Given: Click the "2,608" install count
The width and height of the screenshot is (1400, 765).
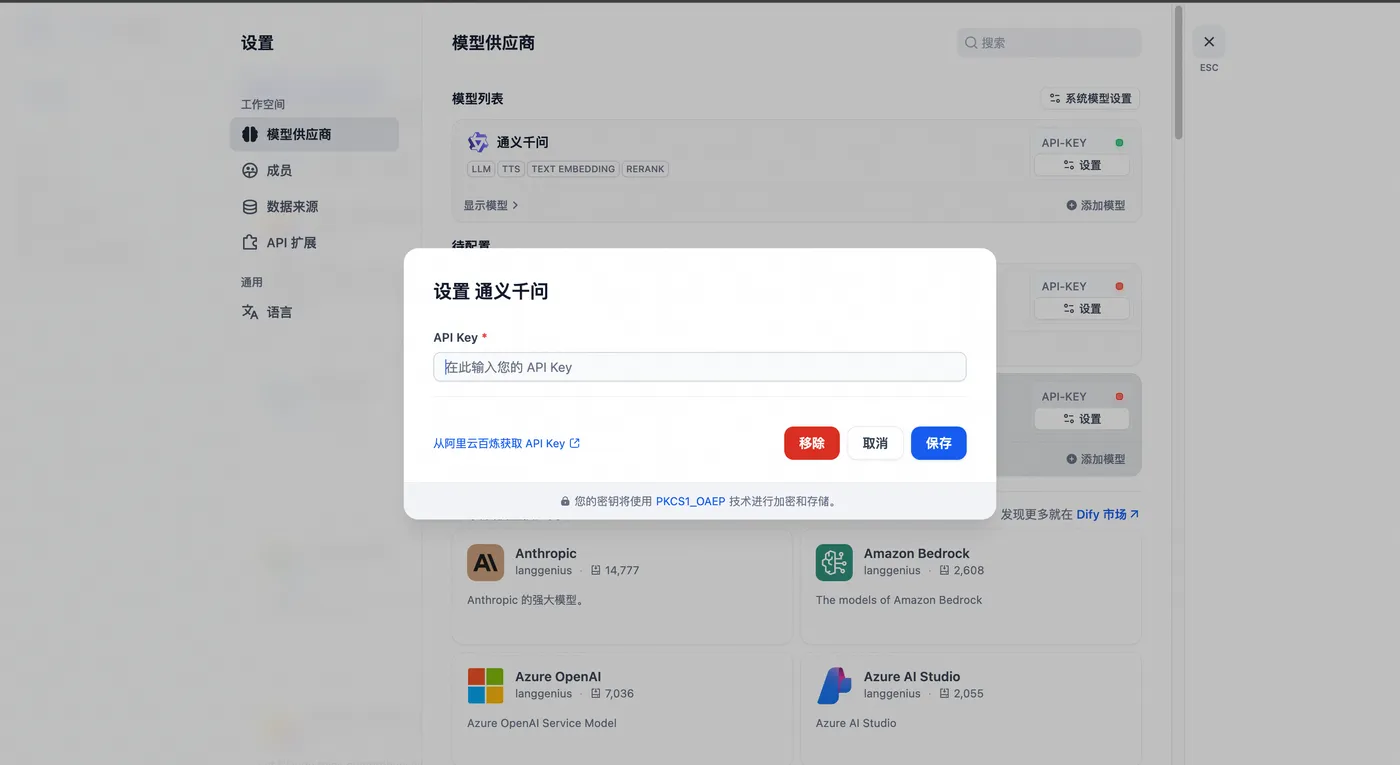Looking at the screenshot, I should pyautogui.click(x=969, y=571).
